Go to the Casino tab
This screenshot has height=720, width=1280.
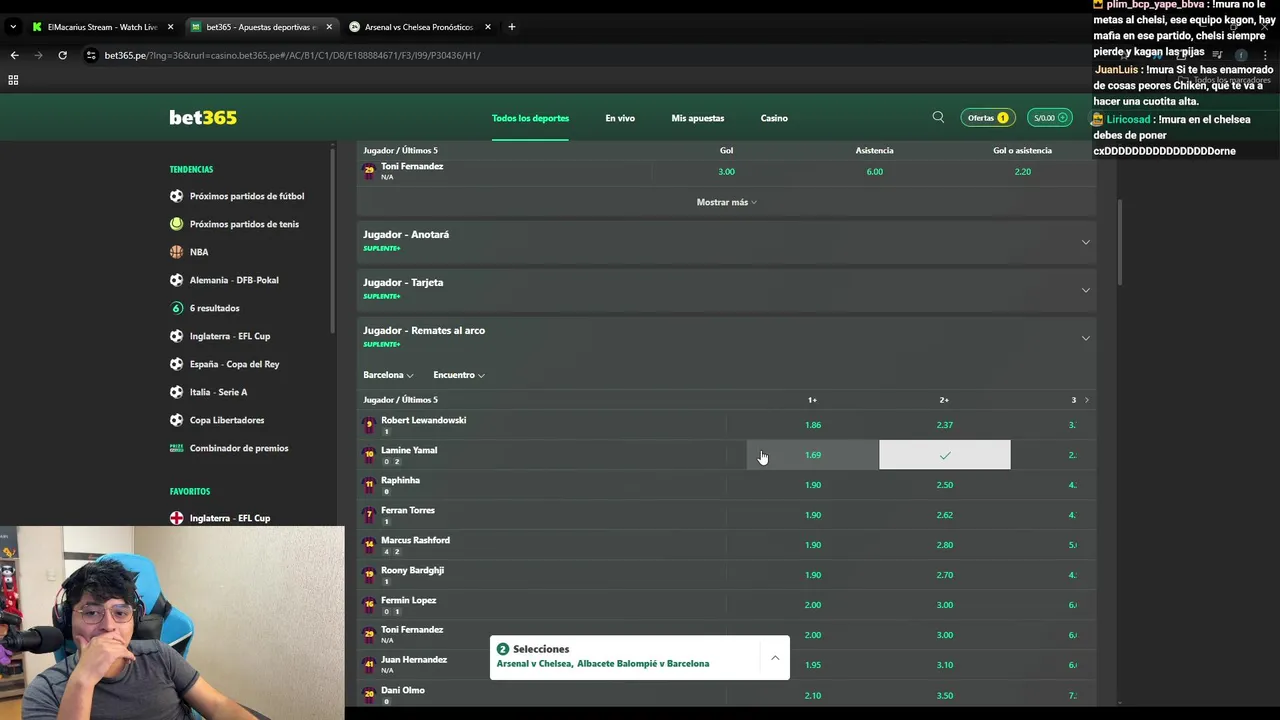click(x=774, y=118)
